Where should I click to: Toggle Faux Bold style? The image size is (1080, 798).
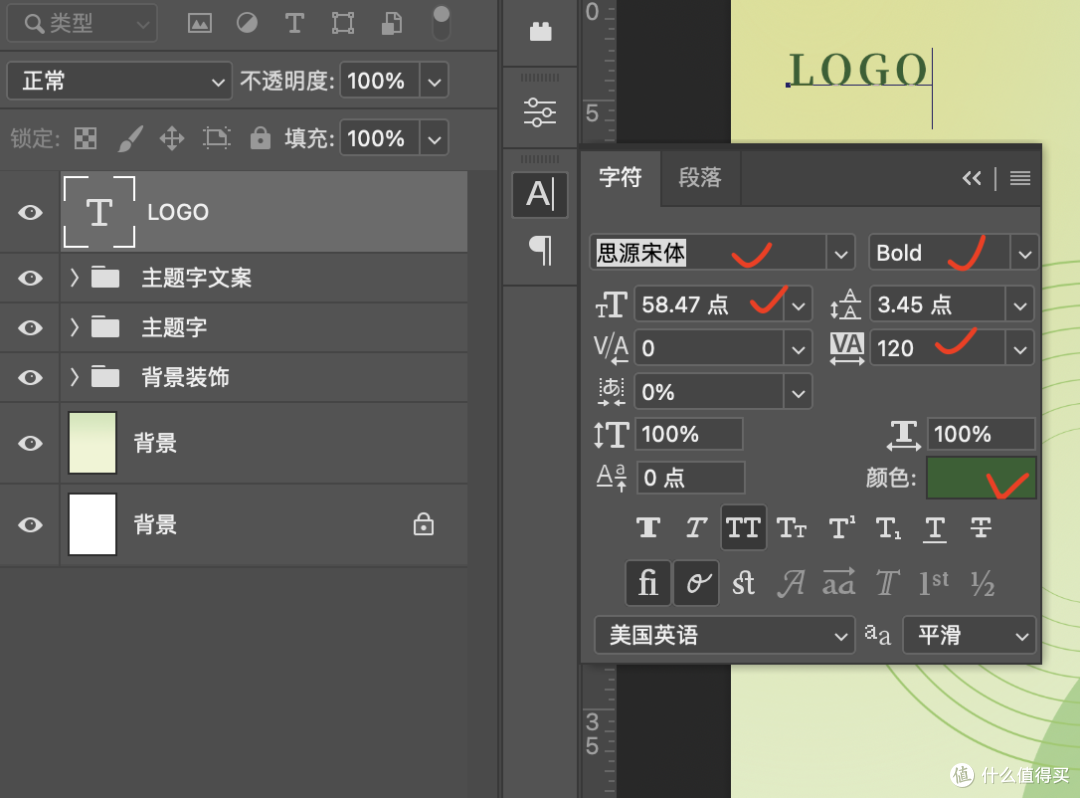tap(647, 528)
